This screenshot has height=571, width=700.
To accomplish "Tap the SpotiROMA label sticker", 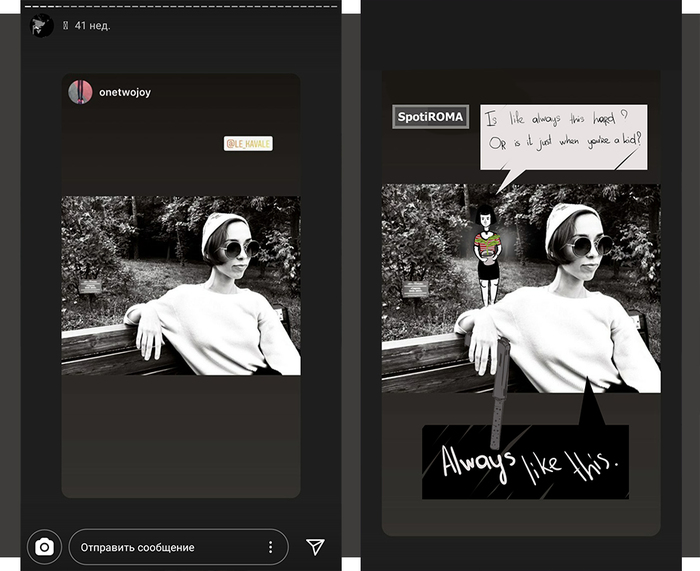I will click(x=430, y=117).
